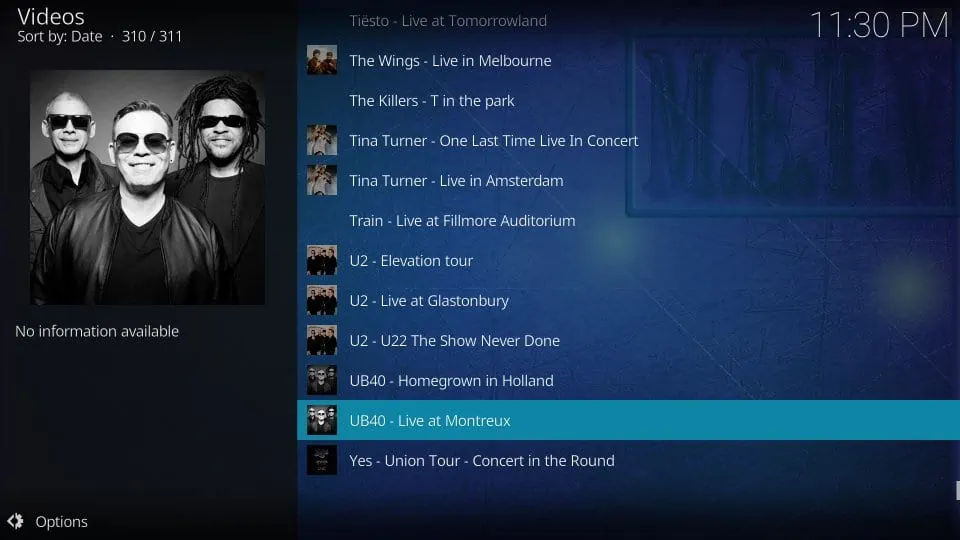This screenshot has height=540, width=960.
Task: Click the Yes Union Tour thumbnail icon
Action: click(x=321, y=460)
